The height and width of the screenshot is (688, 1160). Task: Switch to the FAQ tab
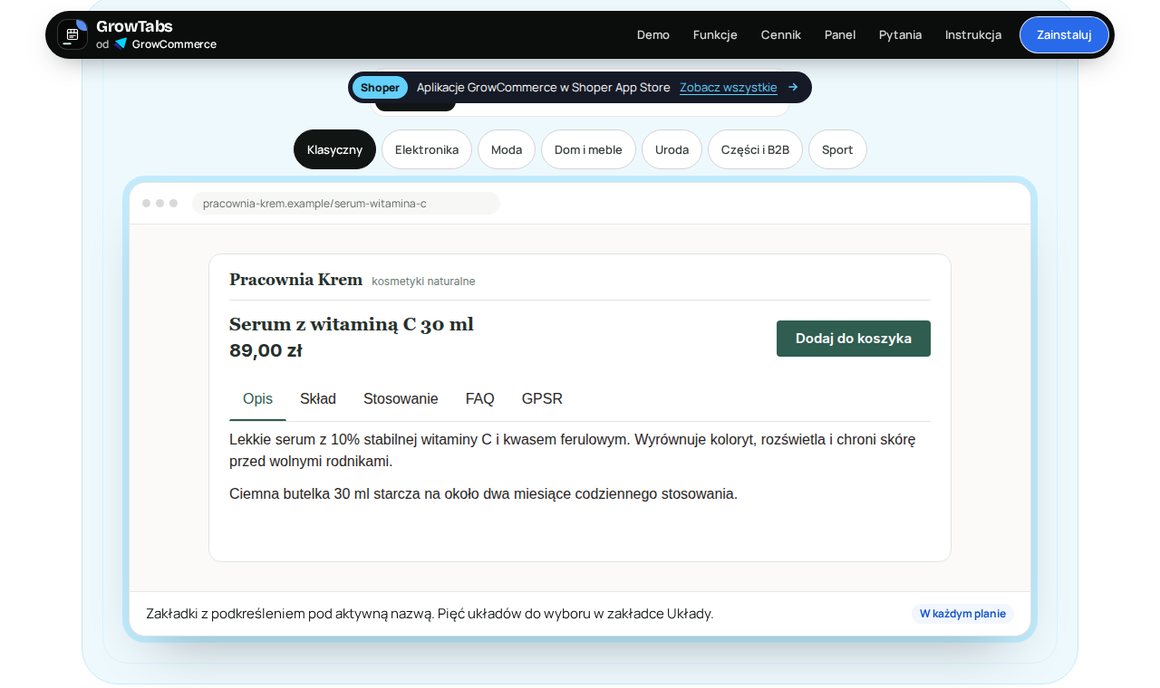(479, 399)
